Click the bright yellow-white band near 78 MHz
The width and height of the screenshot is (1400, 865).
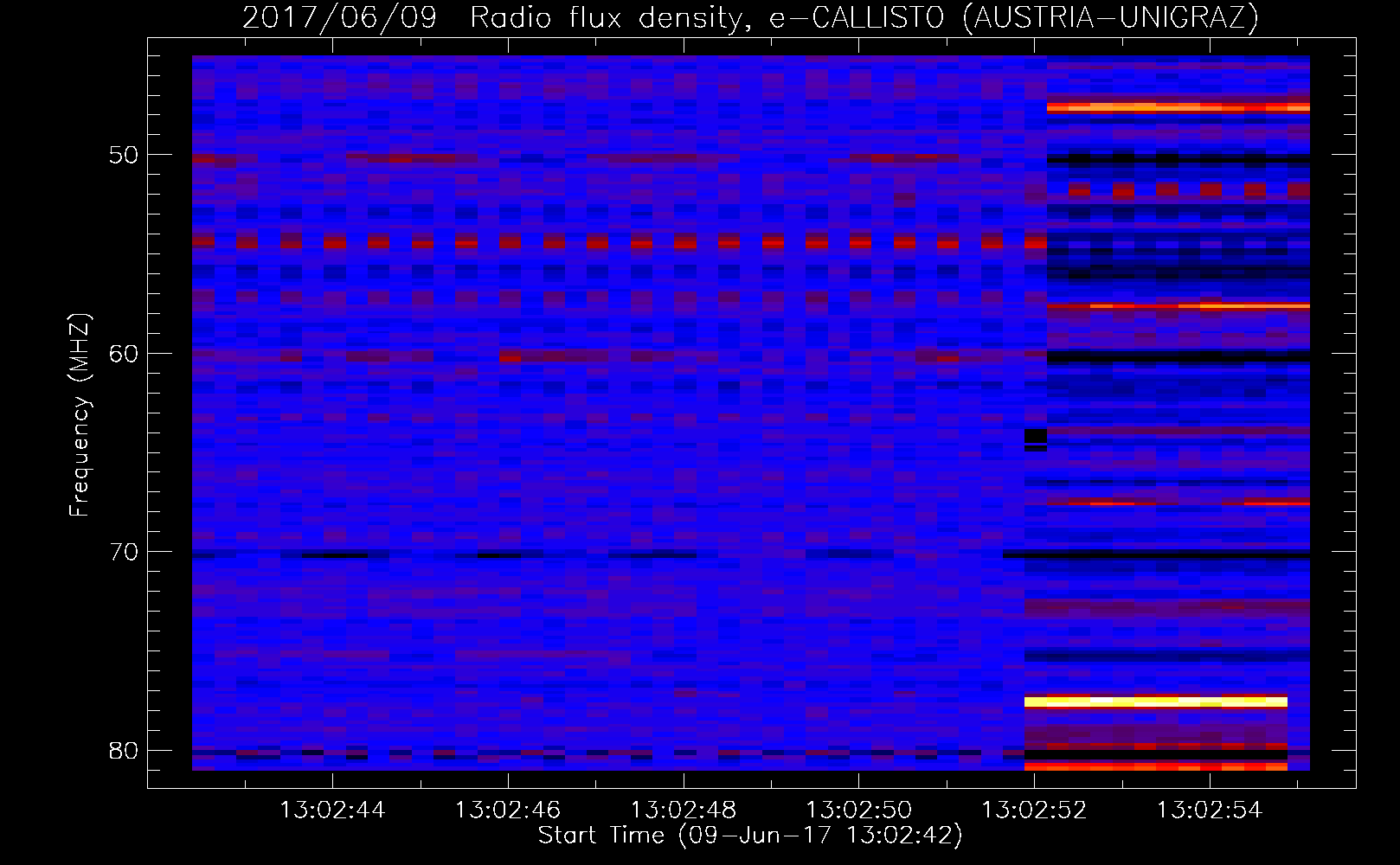(1156, 702)
